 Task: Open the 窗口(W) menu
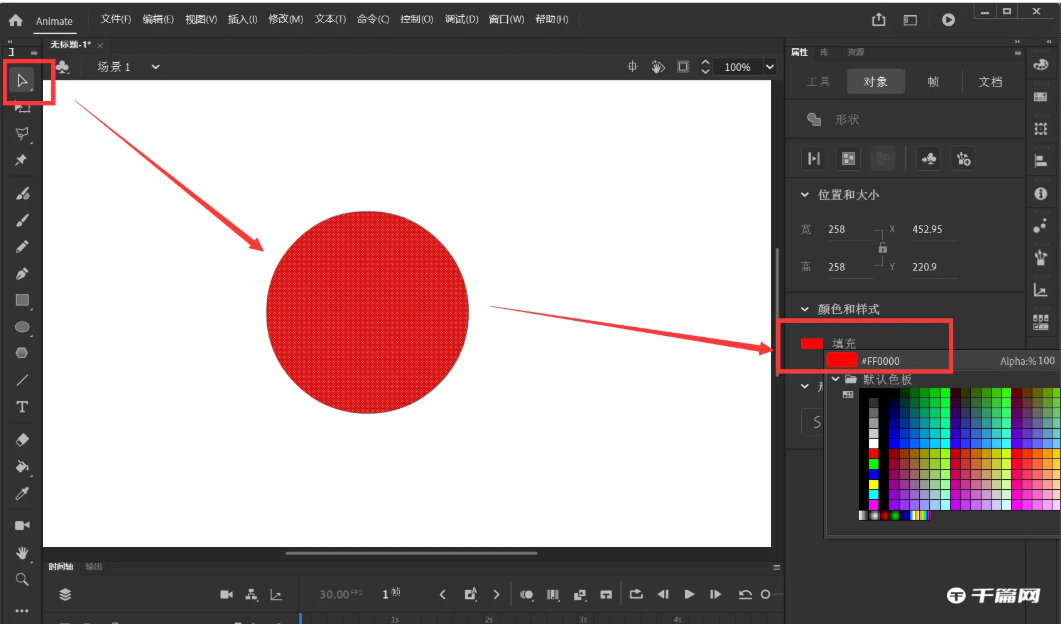point(506,18)
